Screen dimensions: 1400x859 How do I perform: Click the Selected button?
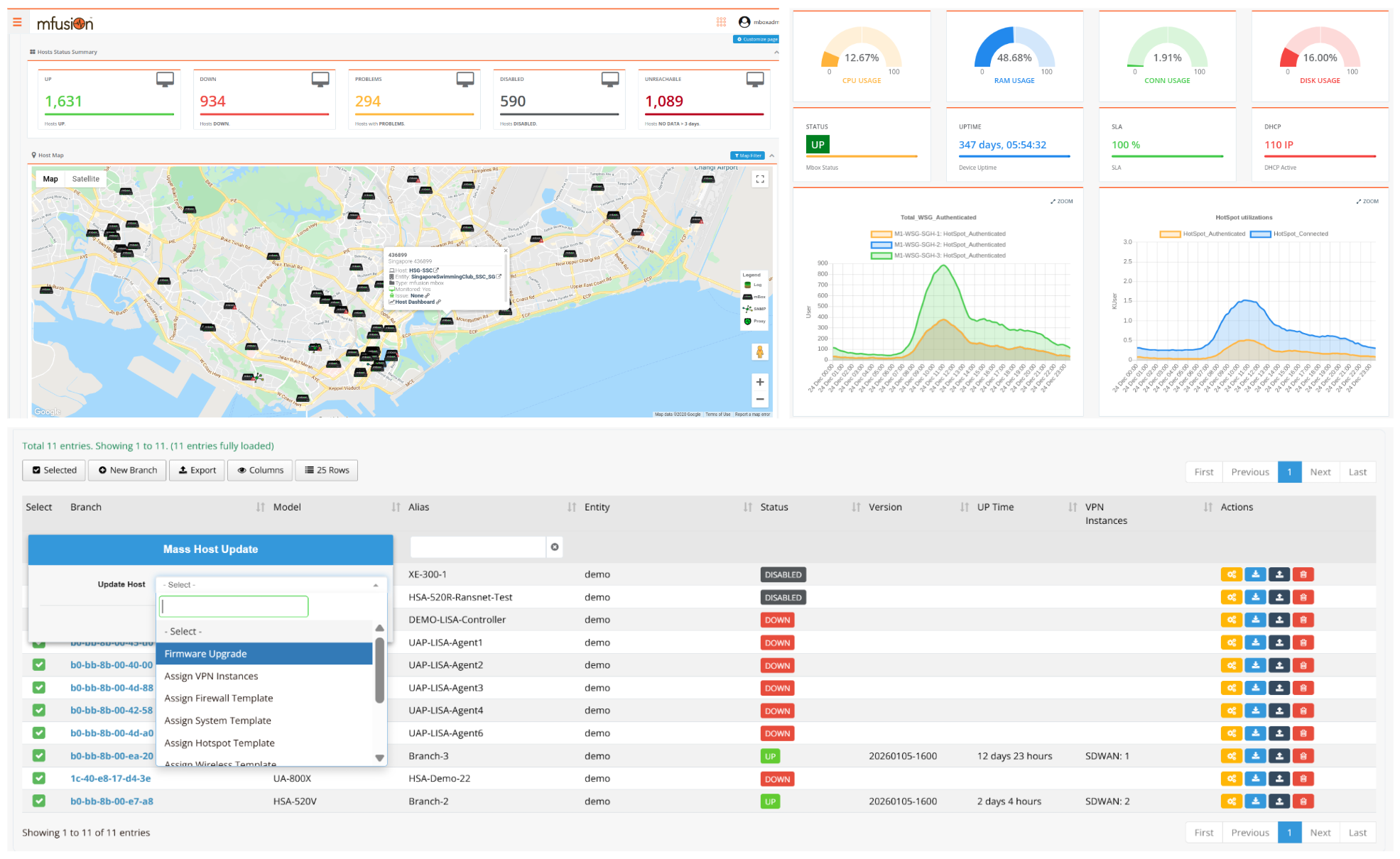click(54, 471)
